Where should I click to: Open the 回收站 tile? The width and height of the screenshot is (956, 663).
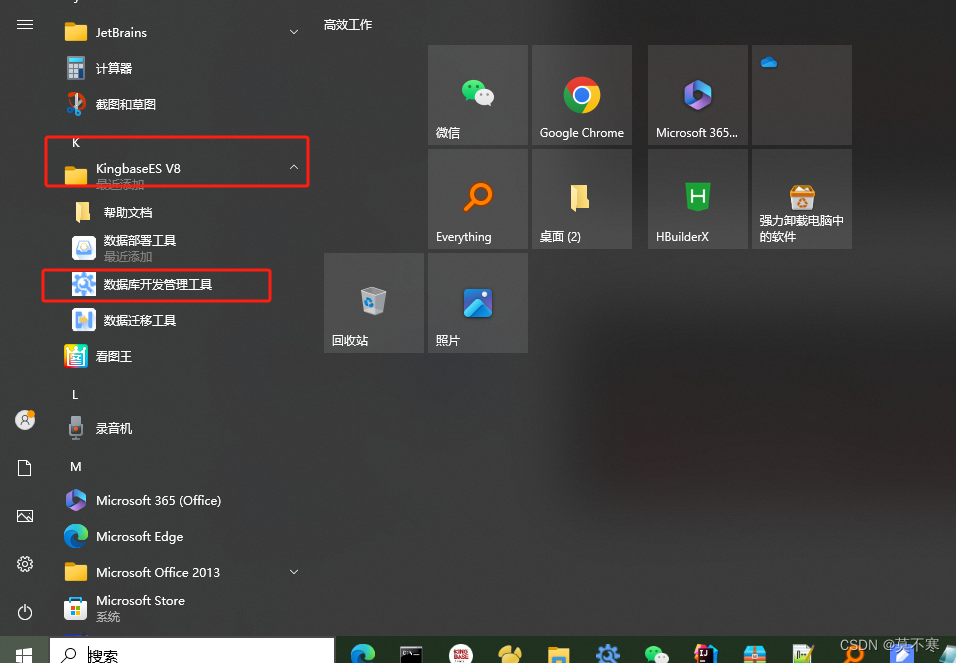[374, 303]
